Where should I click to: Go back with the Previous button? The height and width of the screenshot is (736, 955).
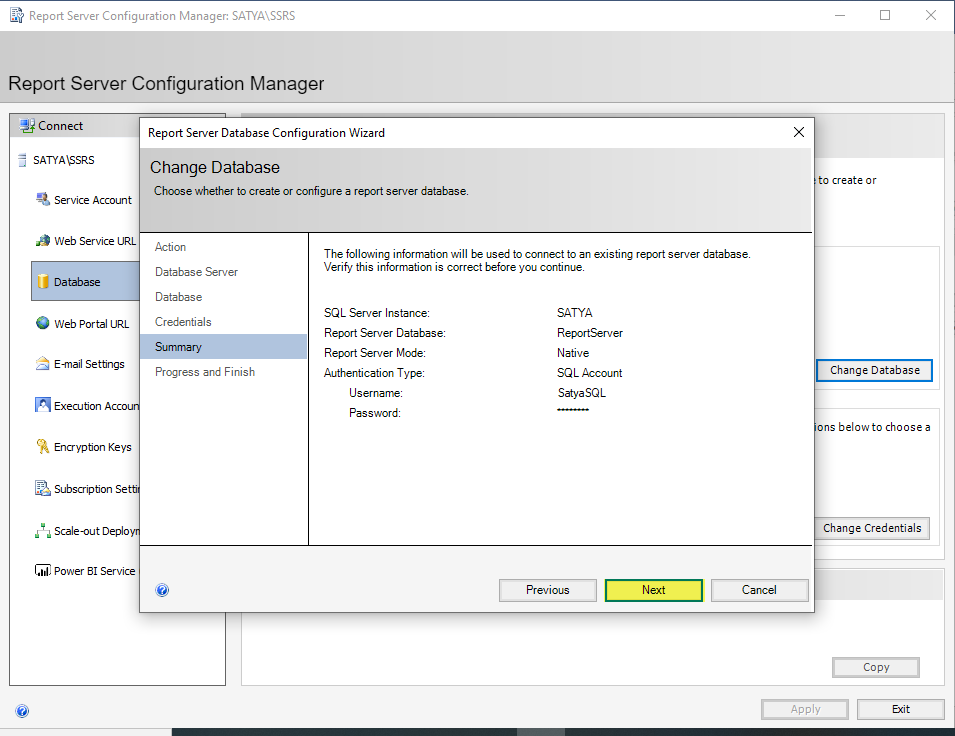click(547, 590)
